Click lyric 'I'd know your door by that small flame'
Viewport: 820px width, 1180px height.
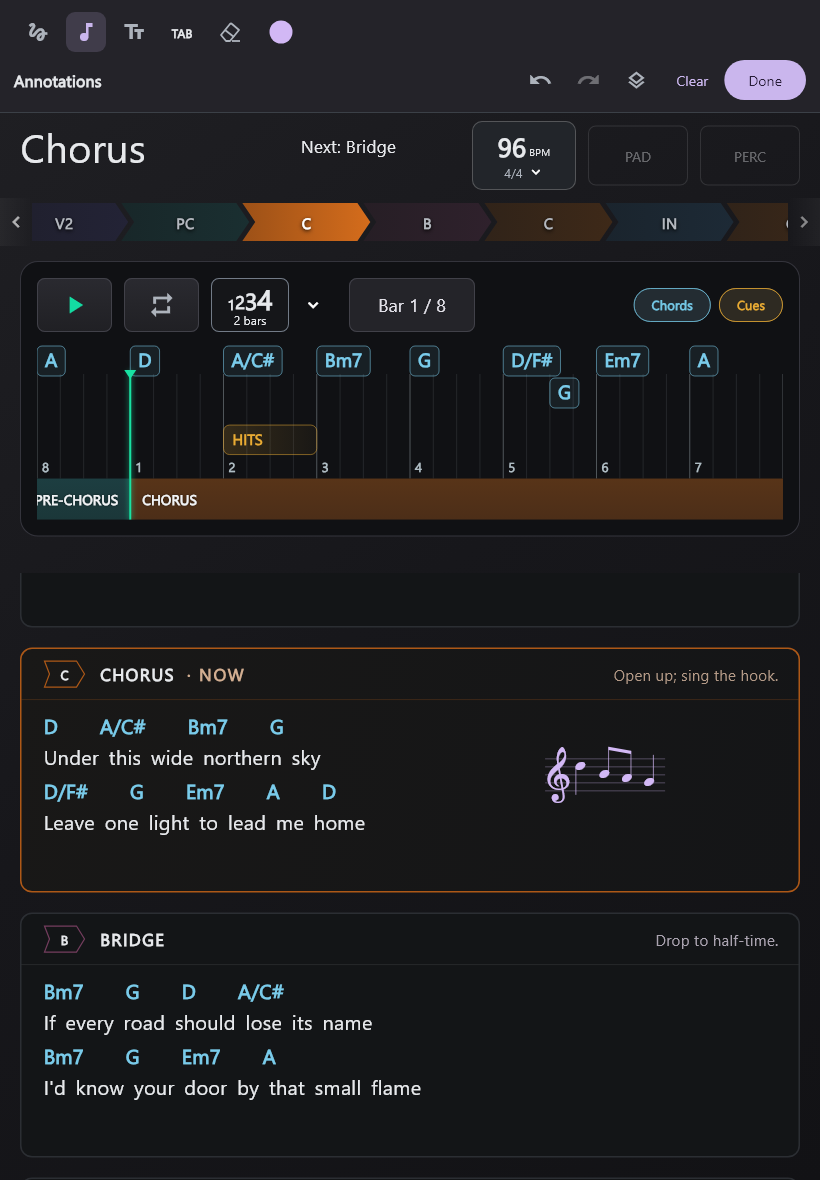point(232,1088)
